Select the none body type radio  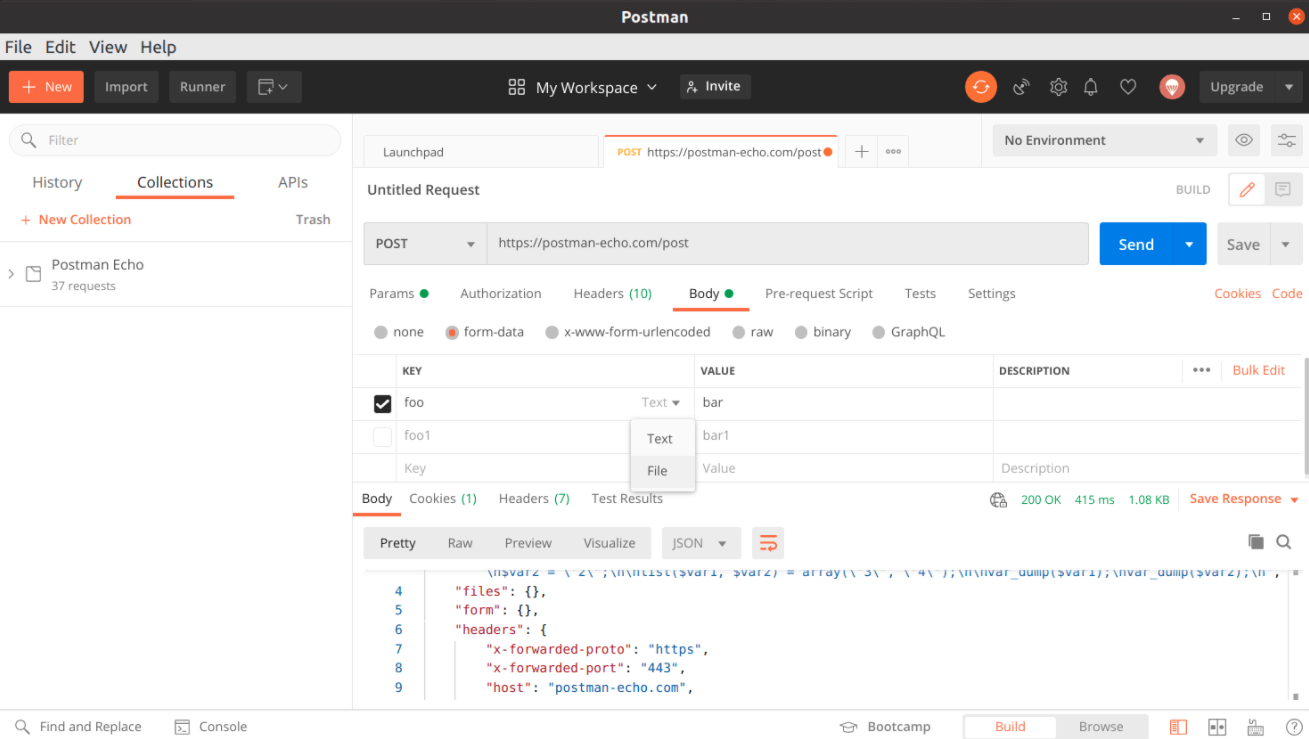tap(381, 332)
